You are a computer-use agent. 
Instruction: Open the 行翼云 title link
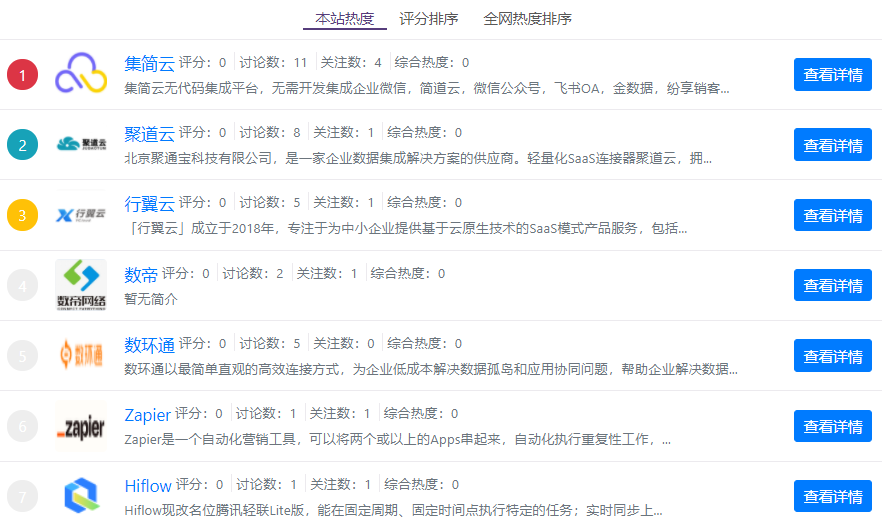coord(150,204)
